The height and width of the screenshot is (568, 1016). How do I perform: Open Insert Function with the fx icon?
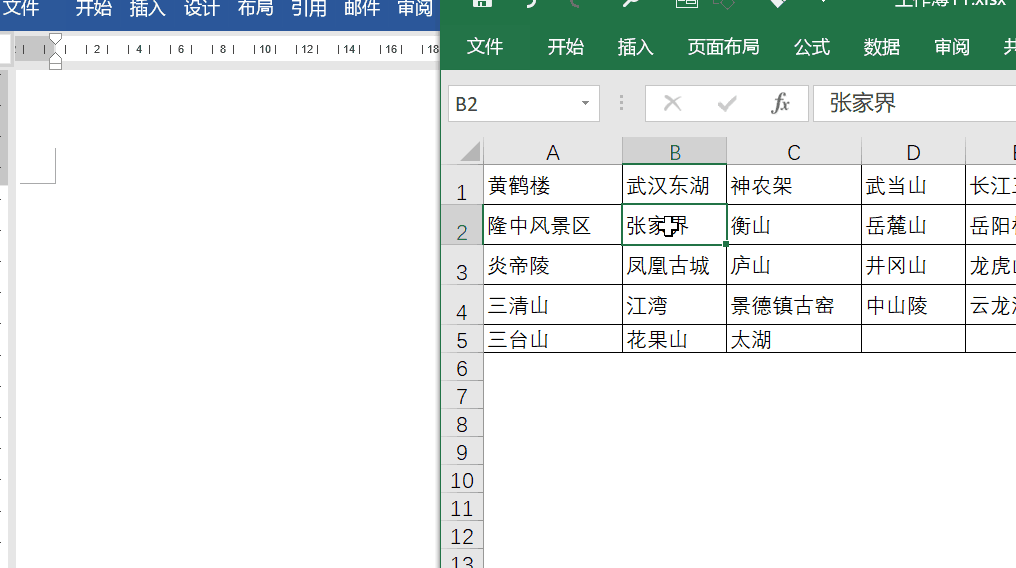pos(780,103)
